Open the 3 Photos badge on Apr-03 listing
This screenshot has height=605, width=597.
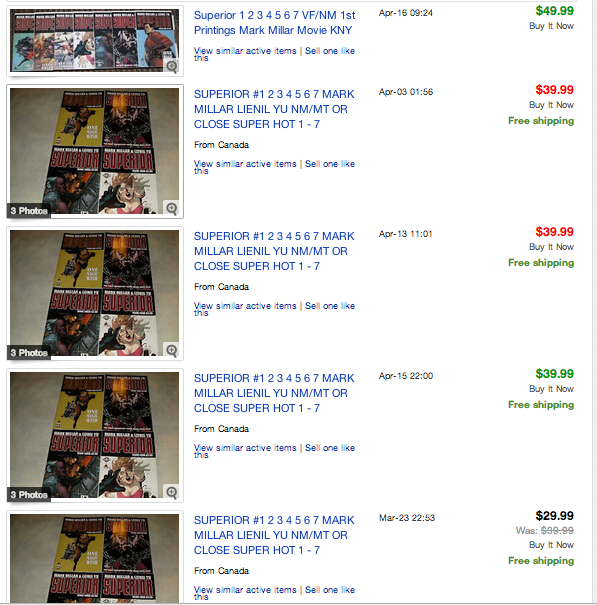(x=29, y=211)
